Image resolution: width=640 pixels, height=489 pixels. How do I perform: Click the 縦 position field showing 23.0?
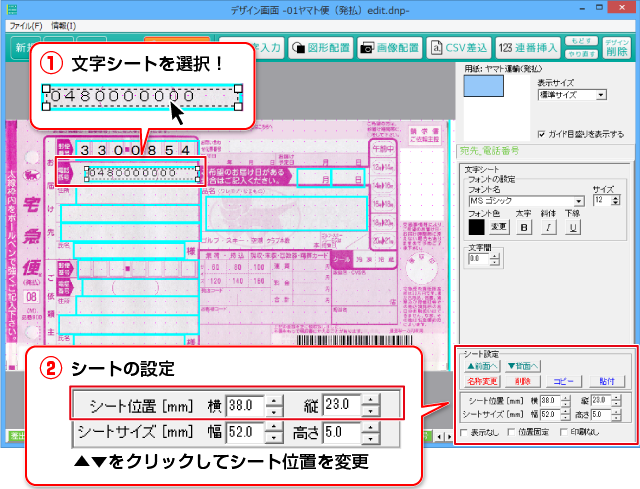pos(602,401)
